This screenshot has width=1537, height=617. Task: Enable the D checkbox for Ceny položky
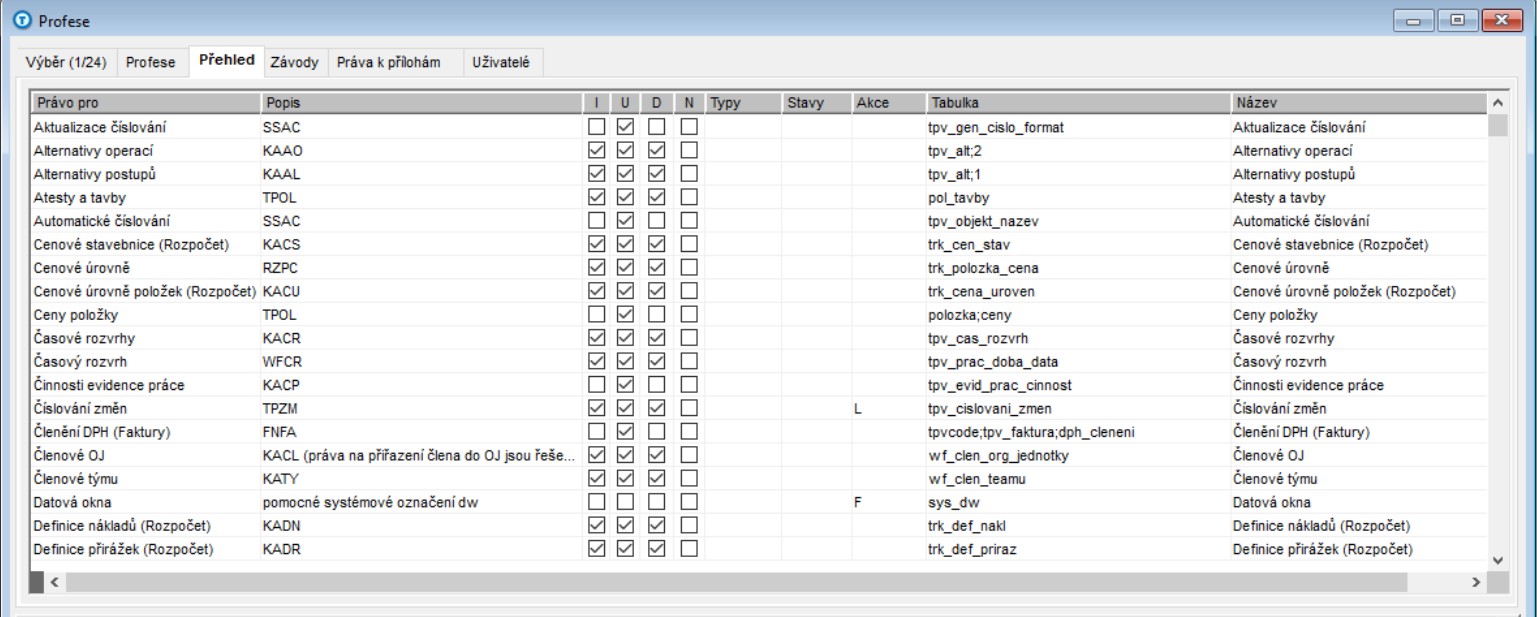[656, 315]
